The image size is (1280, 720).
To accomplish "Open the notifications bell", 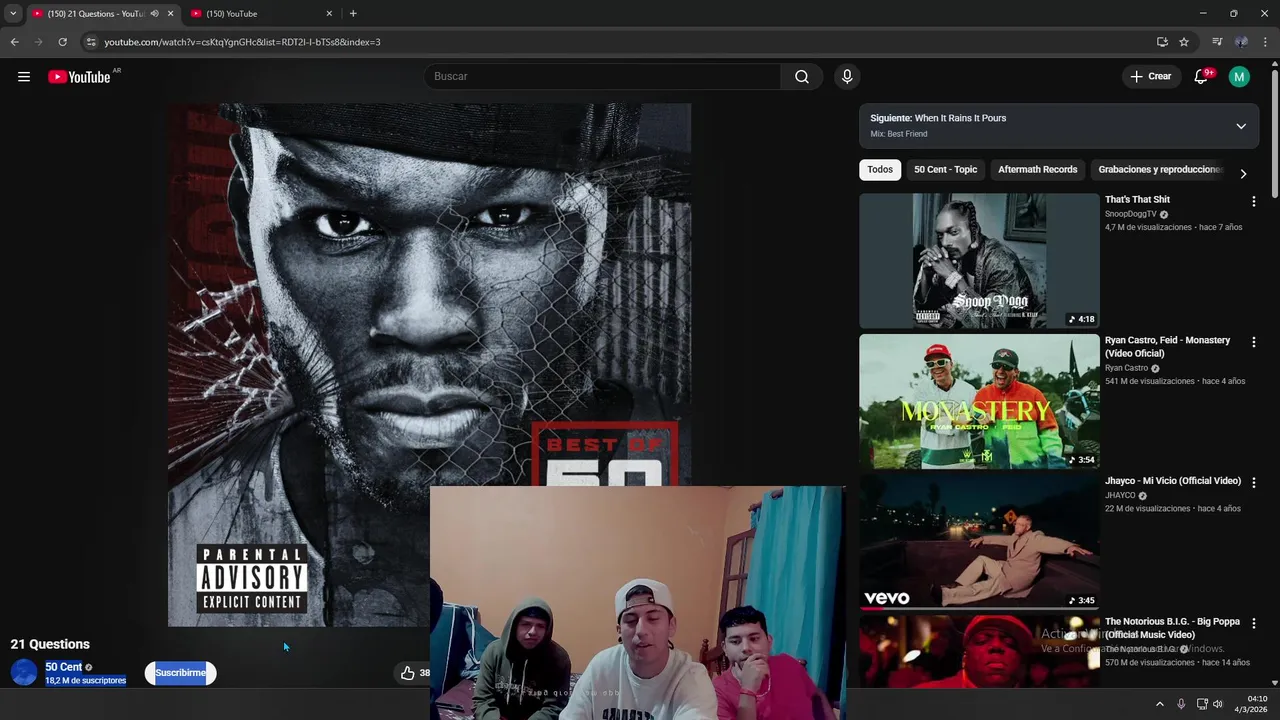I will tap(1201, 77).
